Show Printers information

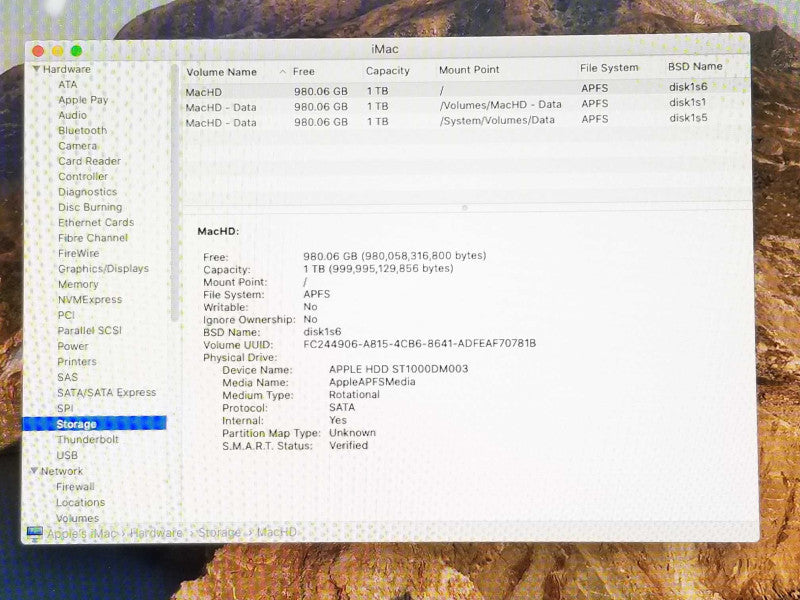pyautogui.click(x=77, y=361)
